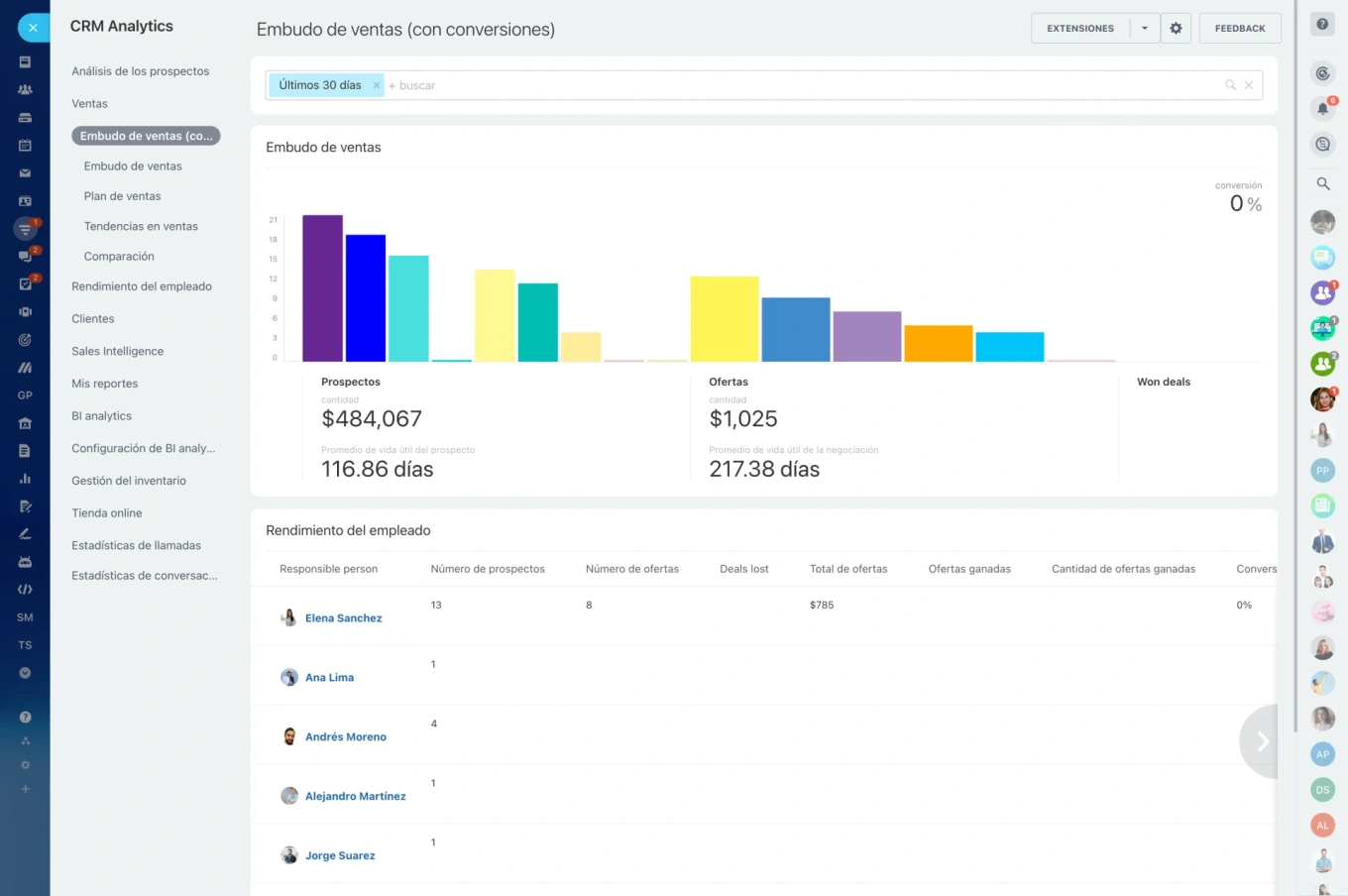This screenshot has width=1348, height=896.
Task: Click the purple first bar in chart
Action: coord(322,287)
